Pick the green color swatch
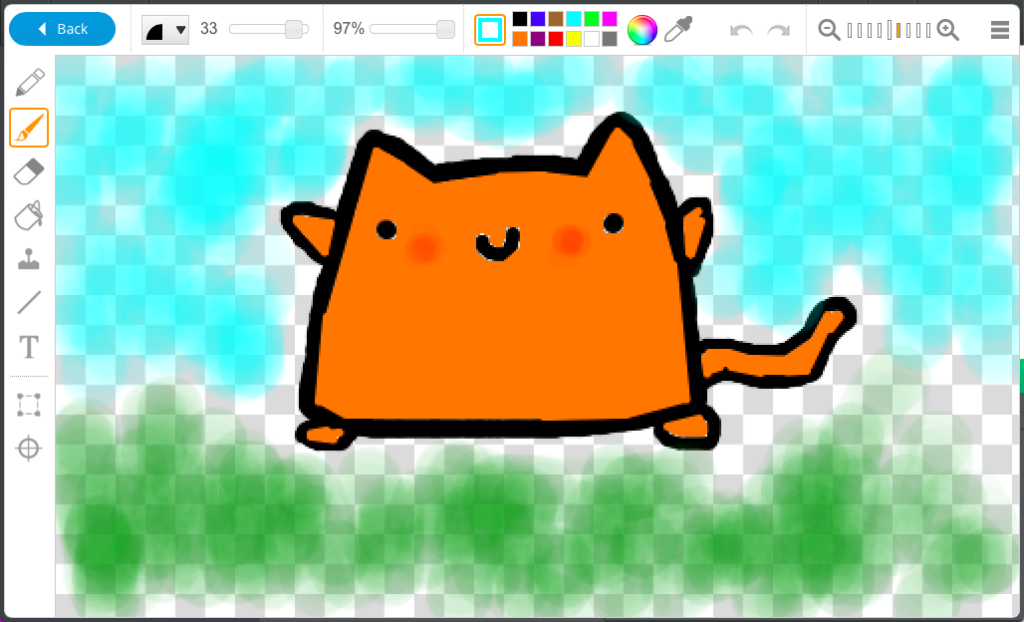Viewport: 1024px width, 622px height. pos(592,19)
